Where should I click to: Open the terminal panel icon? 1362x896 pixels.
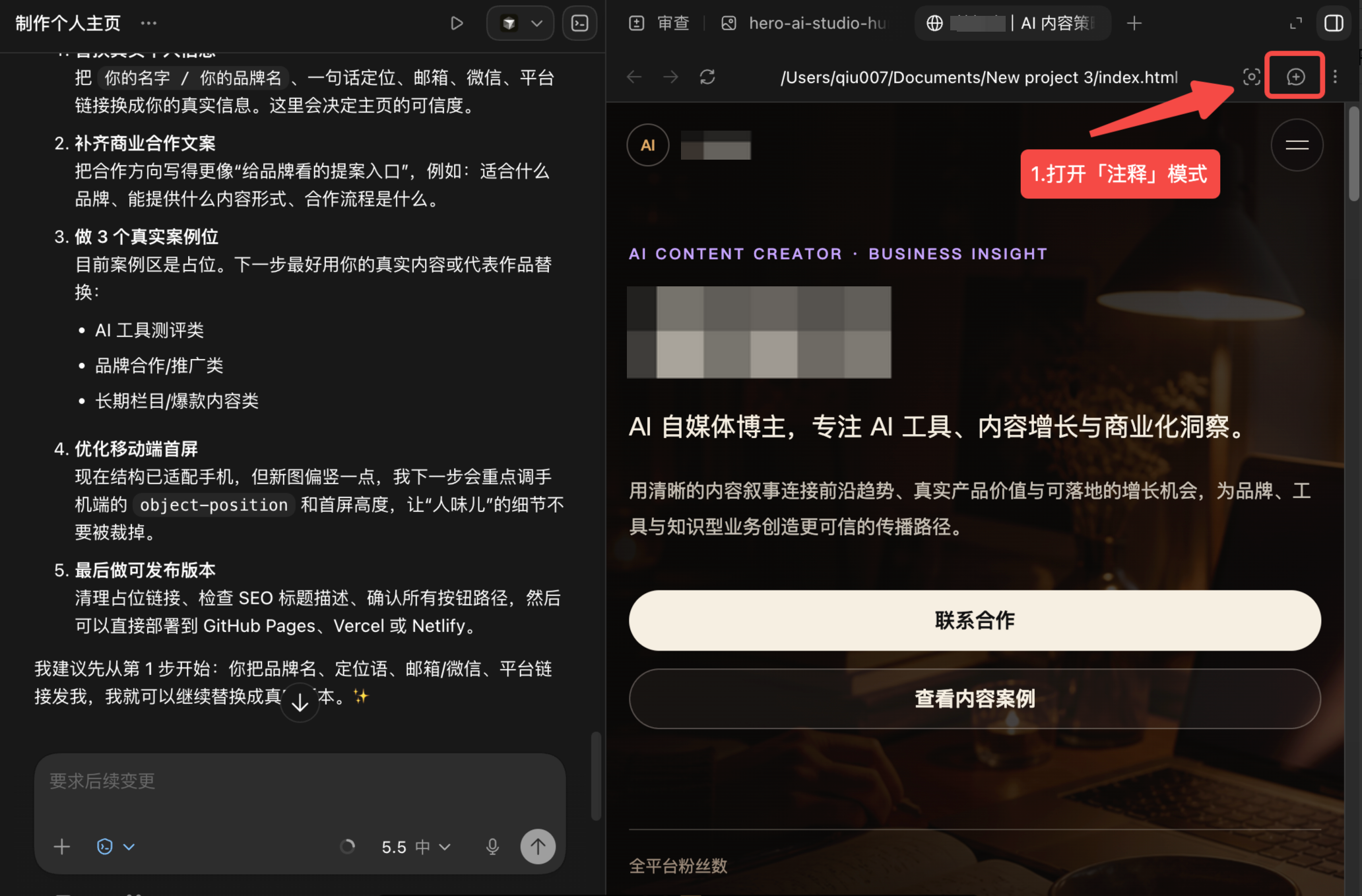(x=580, y=23)
